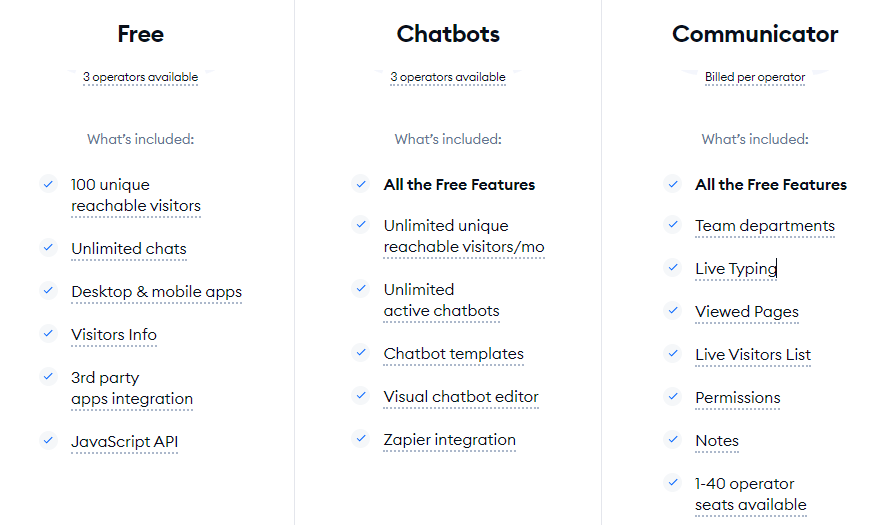Click checkmark icon next to Permissions
This screenshot has width=877, height=525.
pos(673,396)
